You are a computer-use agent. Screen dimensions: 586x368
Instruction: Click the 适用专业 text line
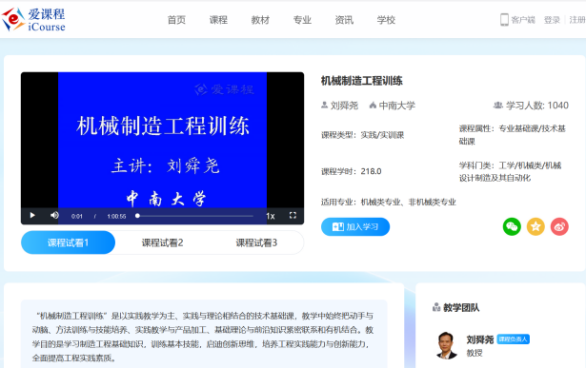click(x=388, y=202)
